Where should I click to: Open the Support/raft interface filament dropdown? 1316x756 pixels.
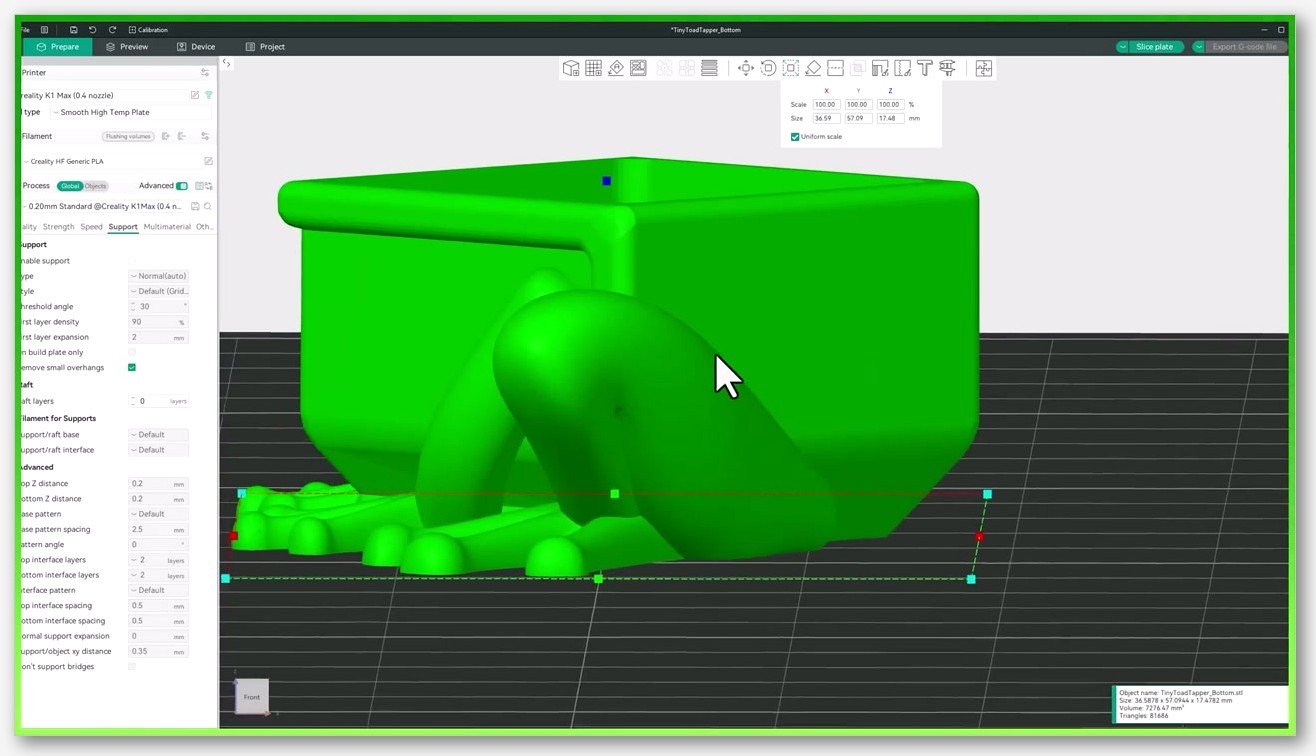coord(158,450)
